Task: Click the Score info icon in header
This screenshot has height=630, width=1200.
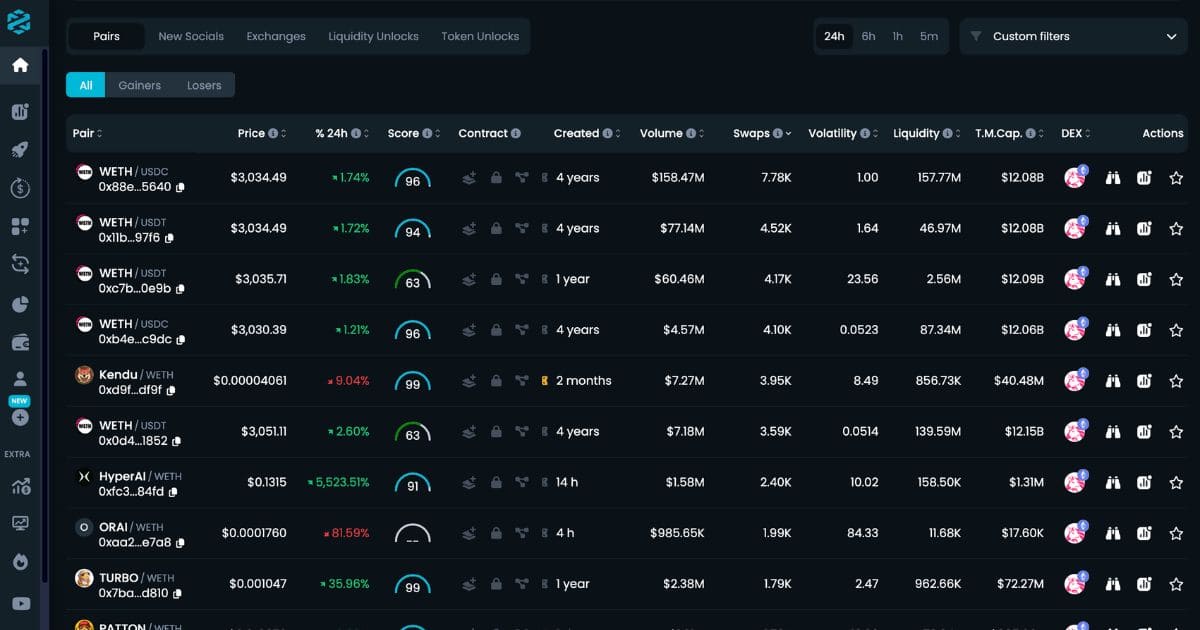Action: [427, 133]
